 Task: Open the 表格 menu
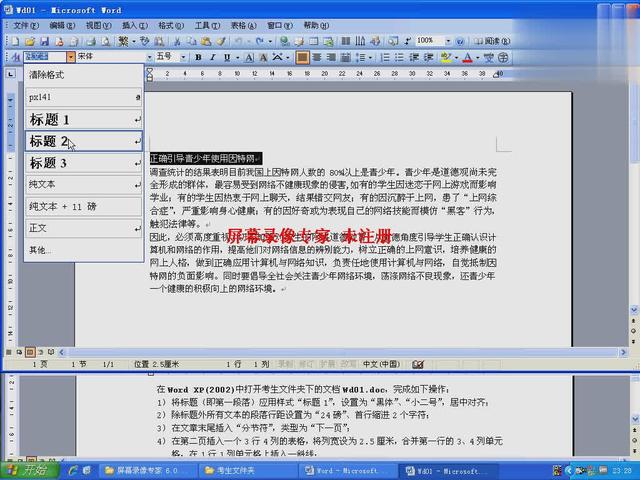click(x=243, y=25)
